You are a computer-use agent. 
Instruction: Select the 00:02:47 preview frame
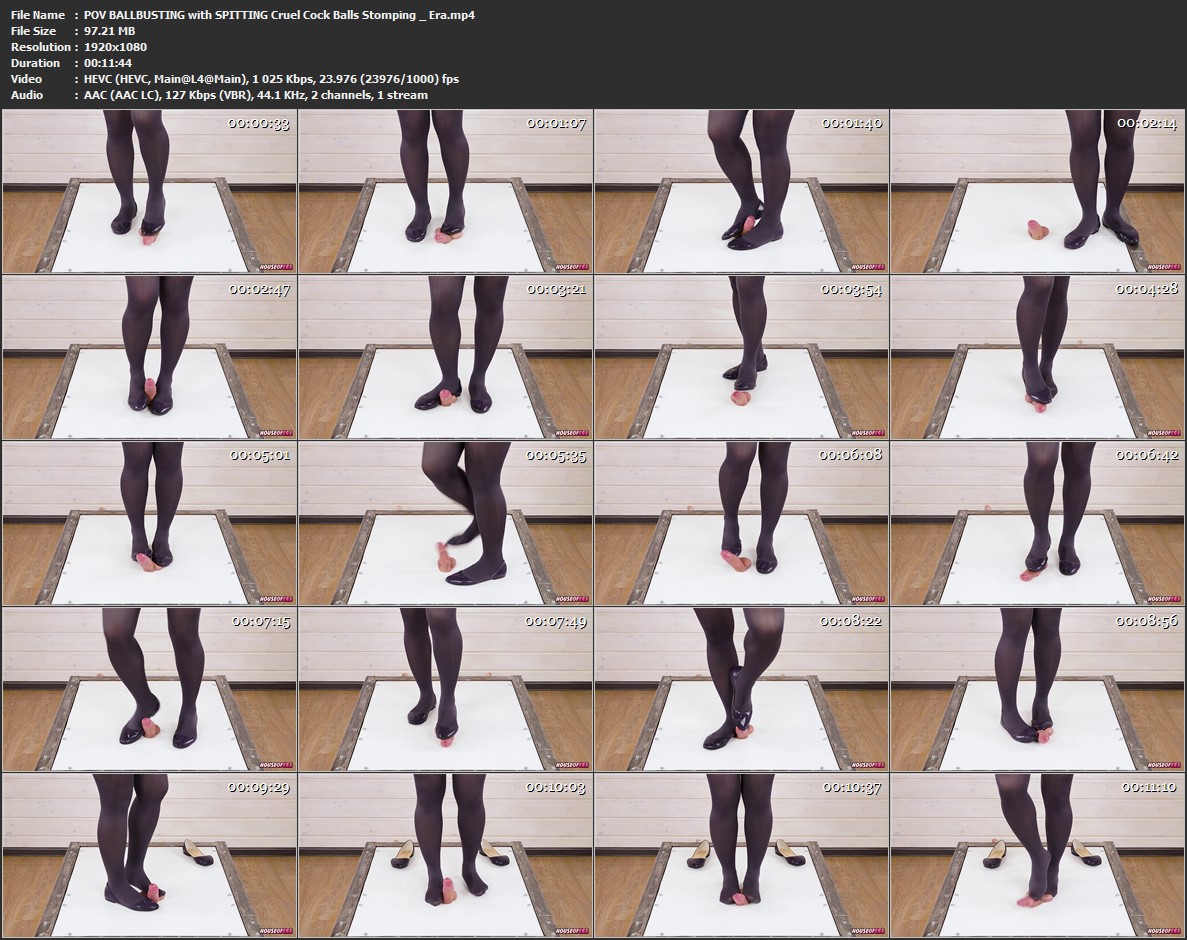pyautogui.click(x=150, y=357)
